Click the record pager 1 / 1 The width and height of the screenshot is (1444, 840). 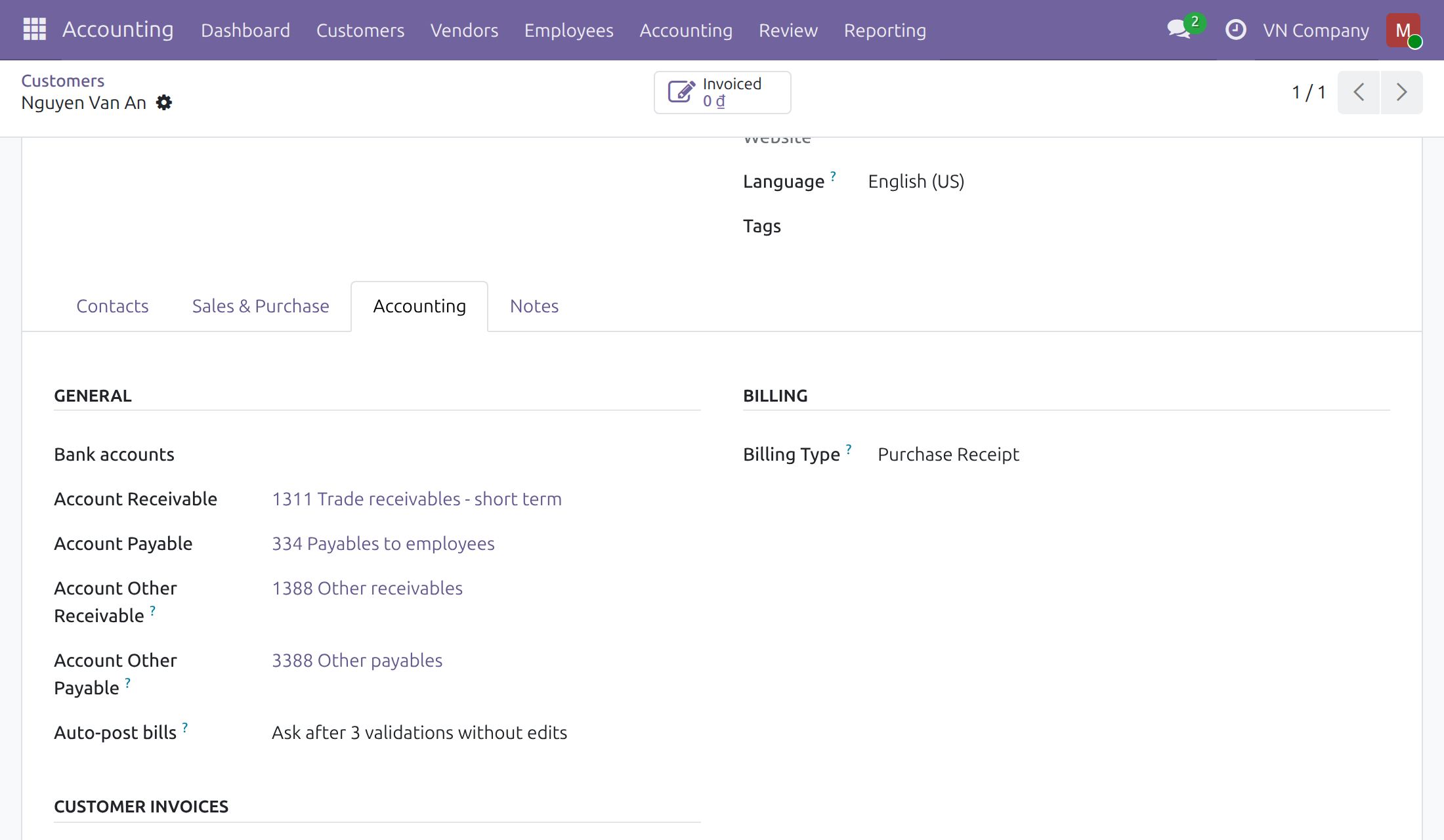click(x=1309, y=92)
